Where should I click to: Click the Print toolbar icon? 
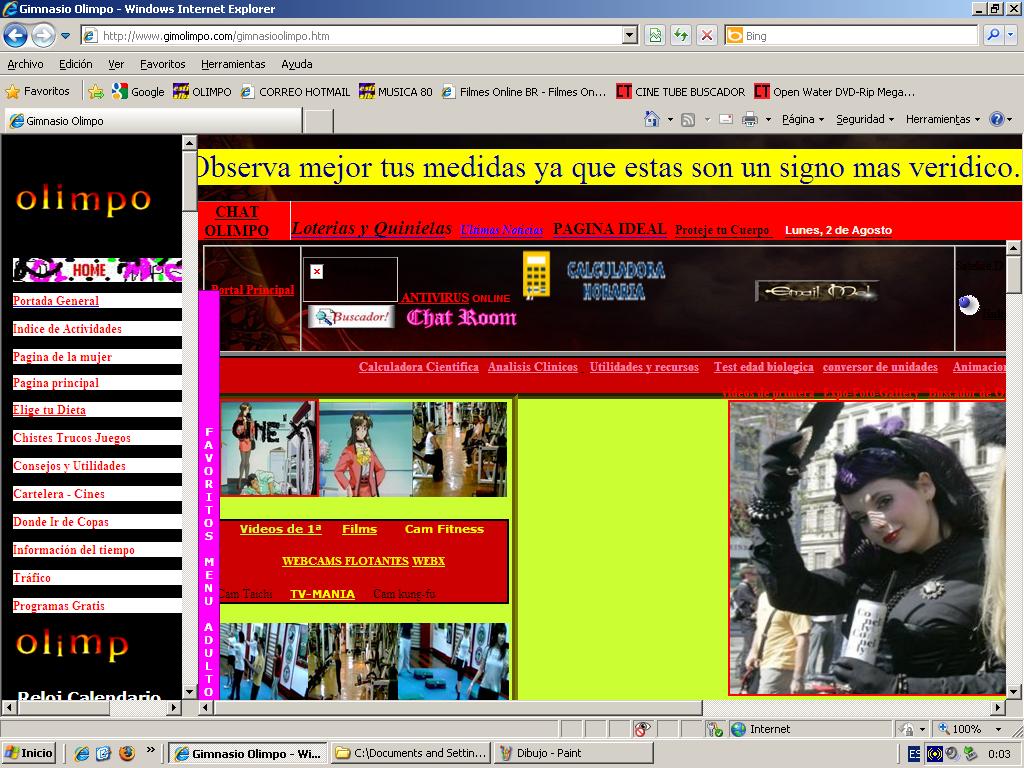(750, 119)
